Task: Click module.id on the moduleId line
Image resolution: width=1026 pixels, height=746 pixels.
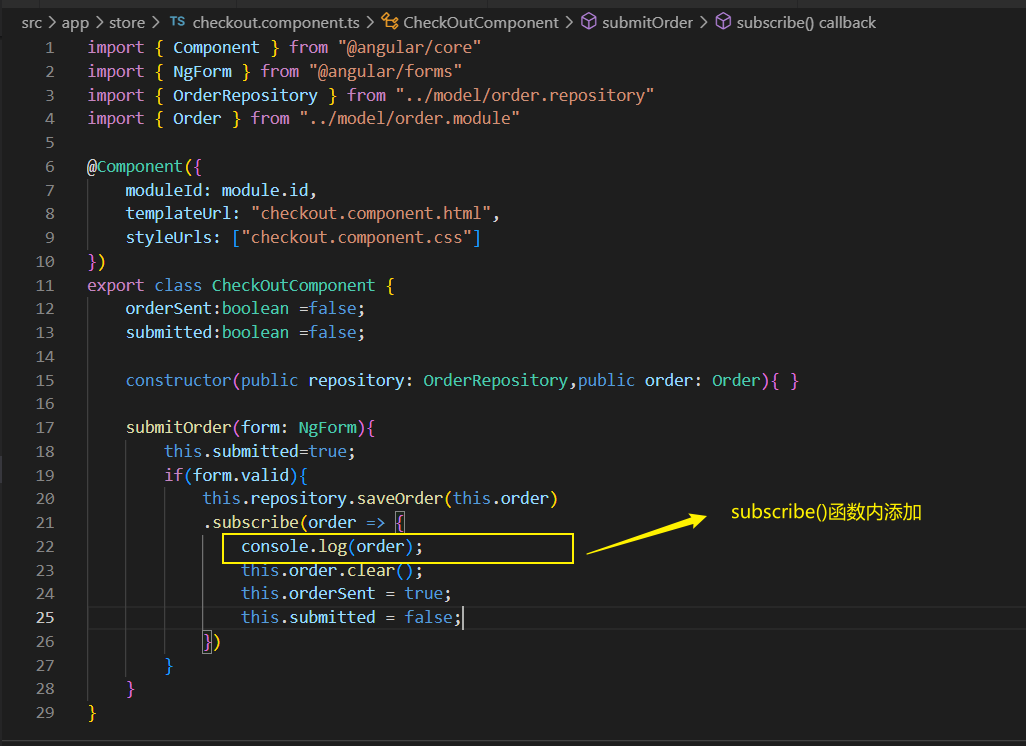Action: point(264,190)
